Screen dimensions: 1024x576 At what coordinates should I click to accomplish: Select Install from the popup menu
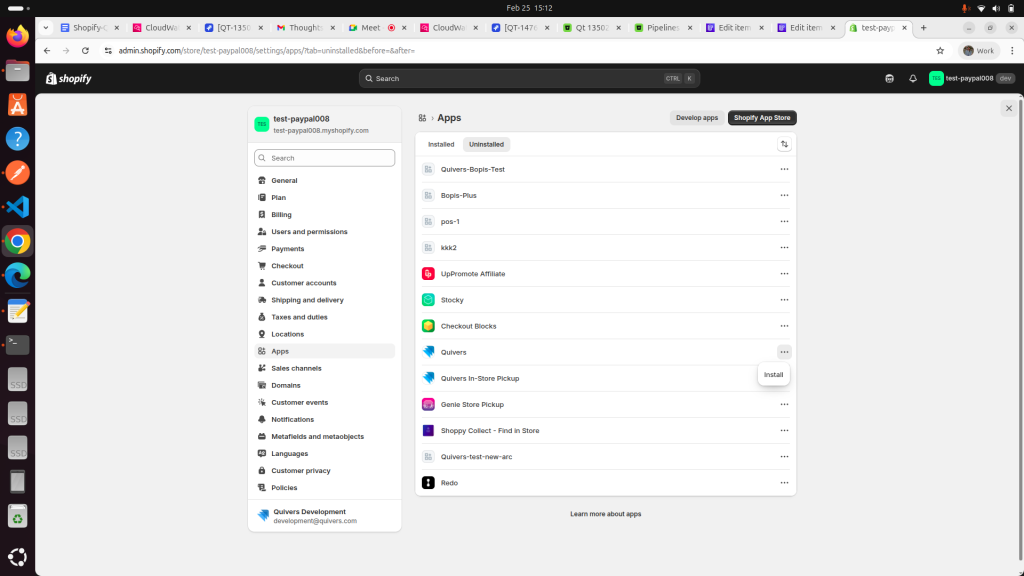click(x=773, y=375)
